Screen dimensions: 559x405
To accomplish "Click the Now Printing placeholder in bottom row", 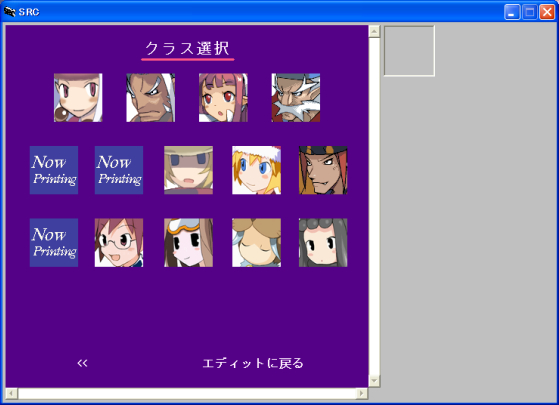I will [54, 243].
